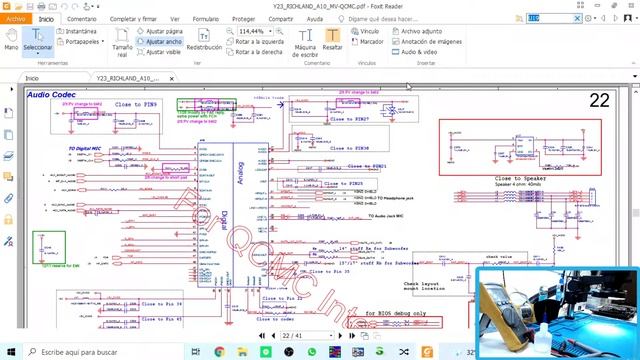The width and height of the screenshot is (640, 360).
Task: Go to the previous page
Action: click(x=273, y=336)
